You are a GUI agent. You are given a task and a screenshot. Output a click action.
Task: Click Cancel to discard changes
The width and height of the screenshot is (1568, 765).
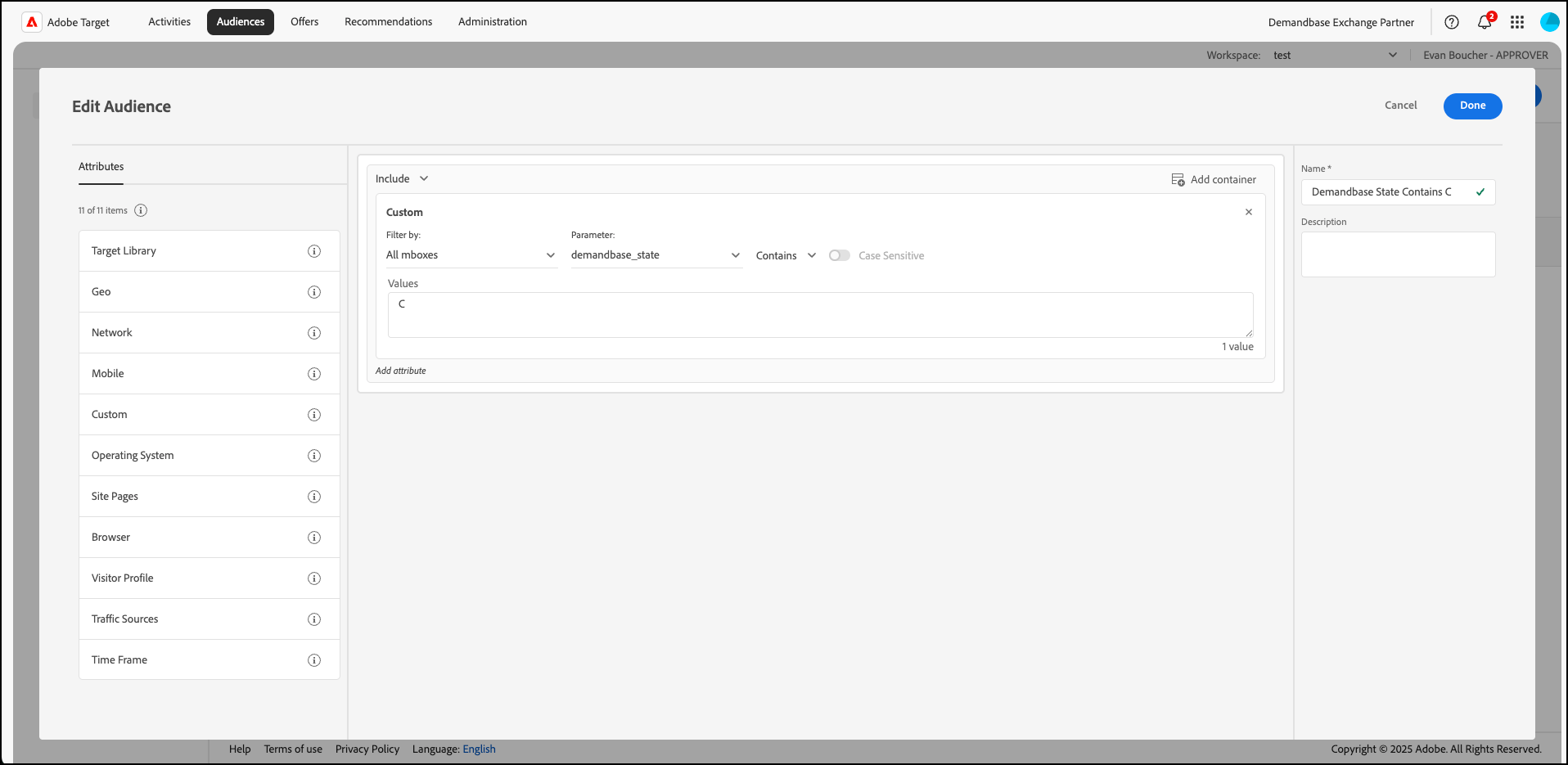click(1400, 106)
